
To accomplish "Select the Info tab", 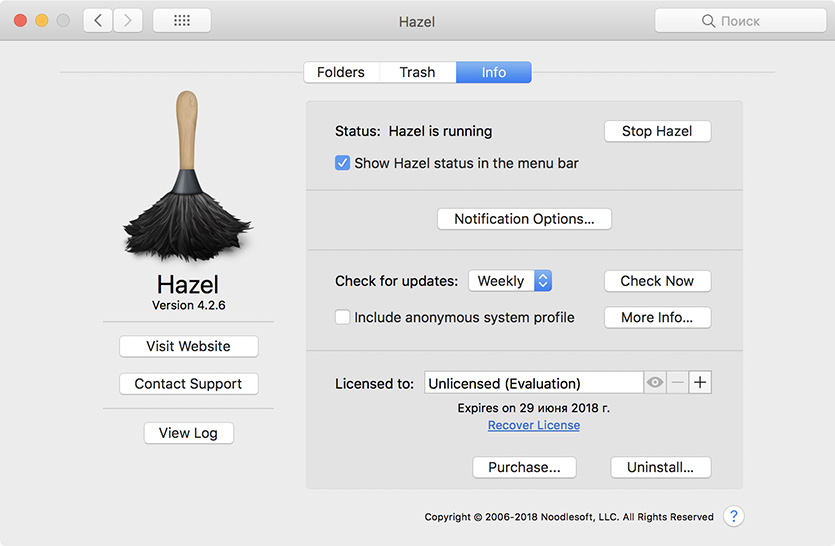I will point(493,72).
